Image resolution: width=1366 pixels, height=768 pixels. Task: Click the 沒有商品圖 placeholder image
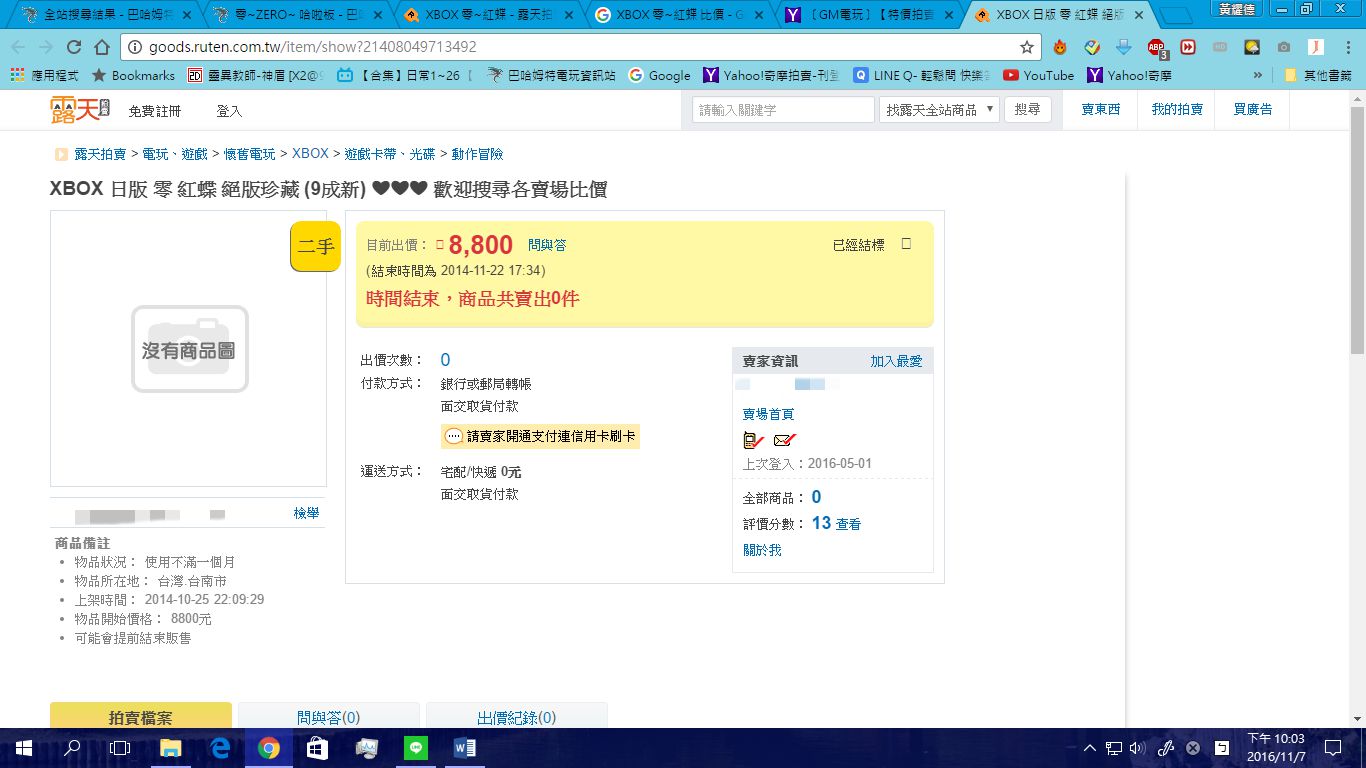pyautogui.click(x=189, y=349)
